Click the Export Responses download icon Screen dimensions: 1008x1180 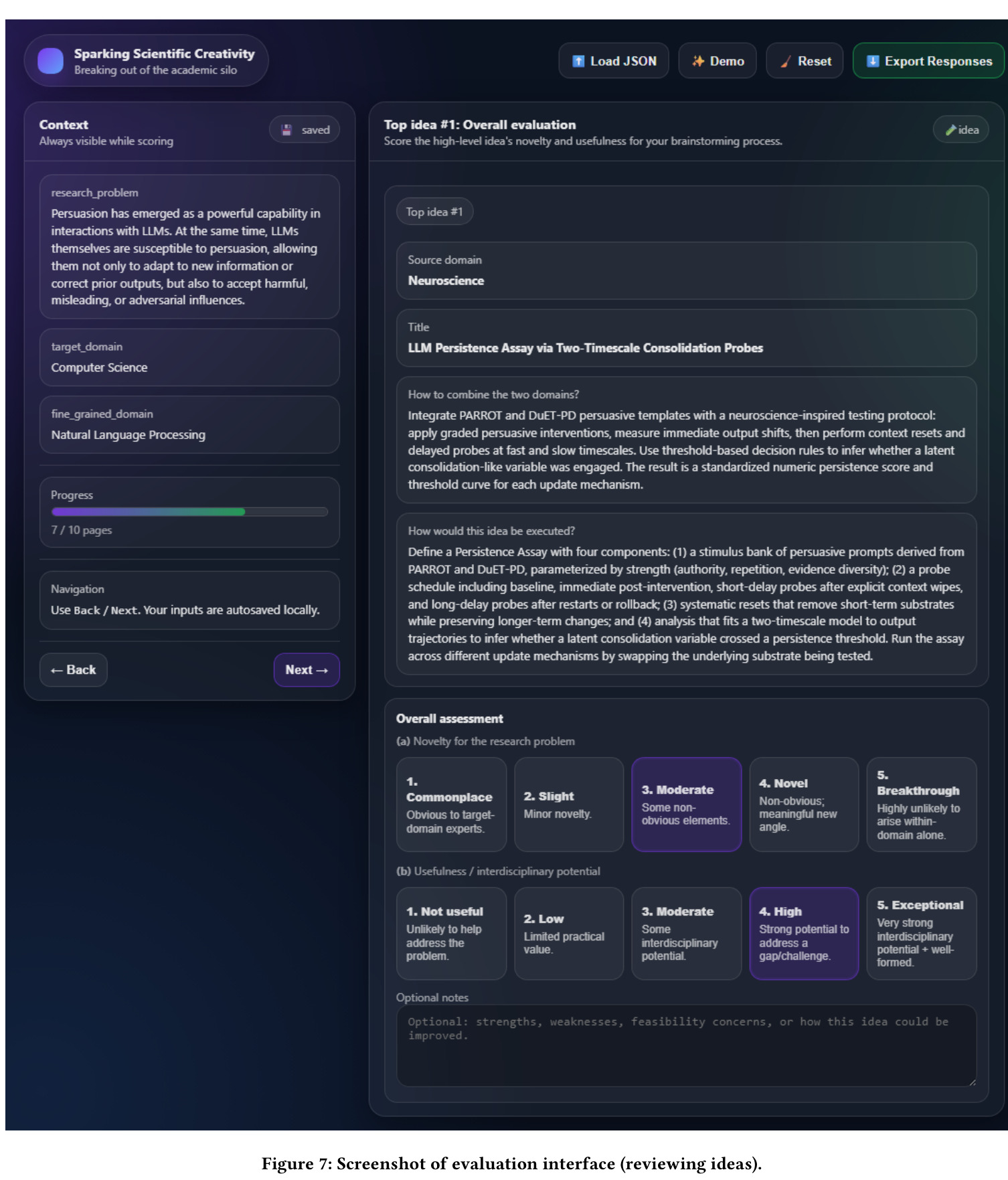click(873, 61)
